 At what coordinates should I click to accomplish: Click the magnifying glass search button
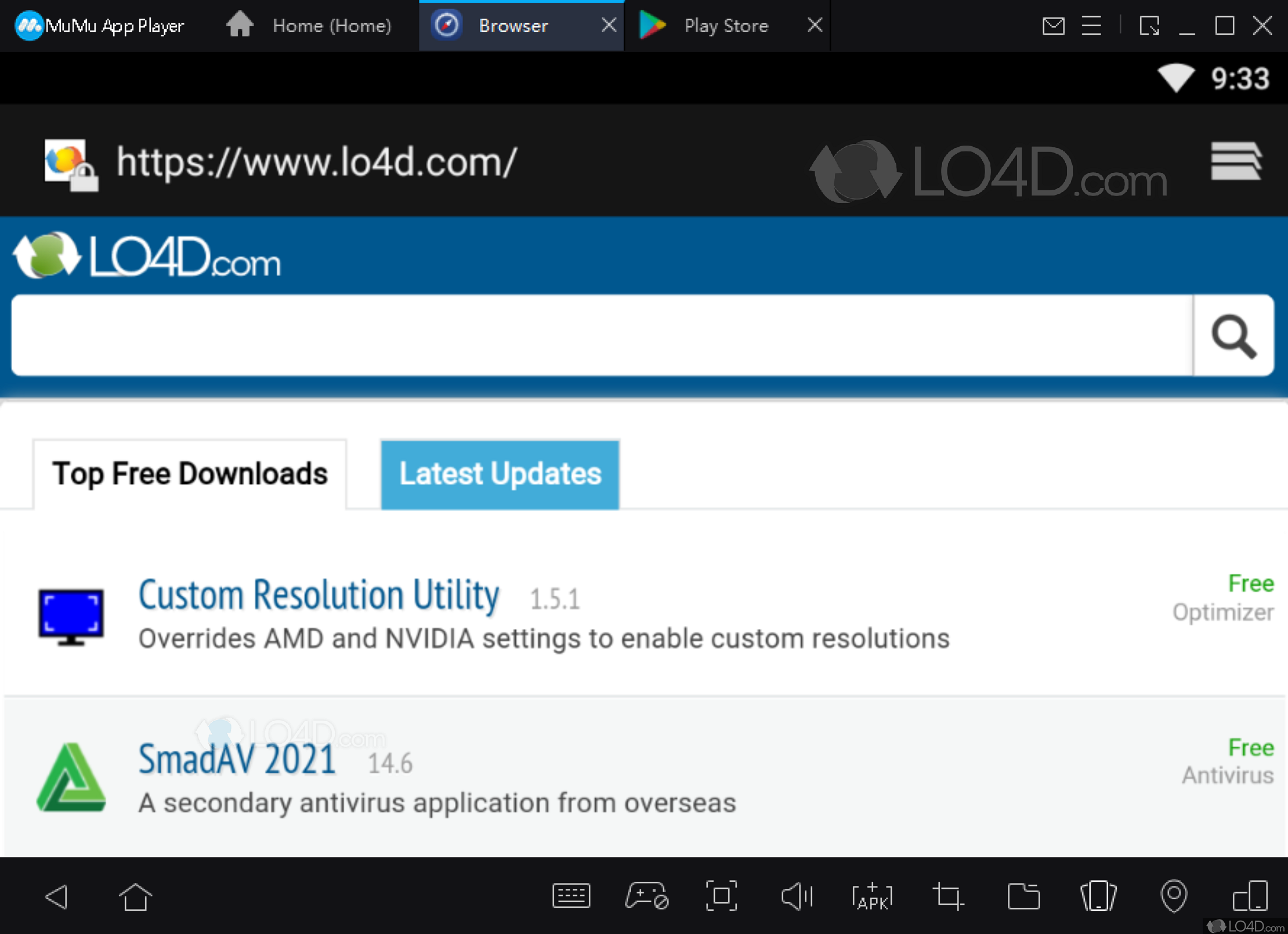[x=1233, y=335]
